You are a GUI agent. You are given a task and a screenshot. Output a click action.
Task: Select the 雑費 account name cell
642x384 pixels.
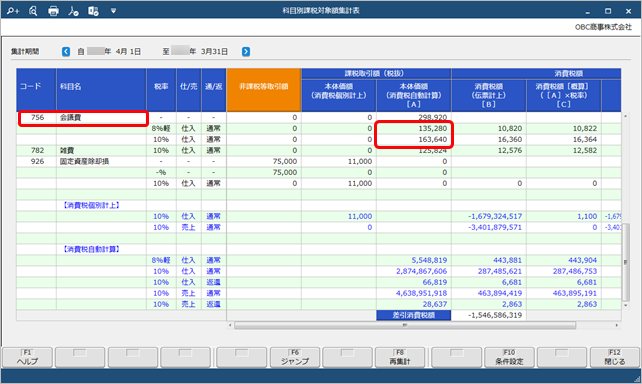coord(101,151)
